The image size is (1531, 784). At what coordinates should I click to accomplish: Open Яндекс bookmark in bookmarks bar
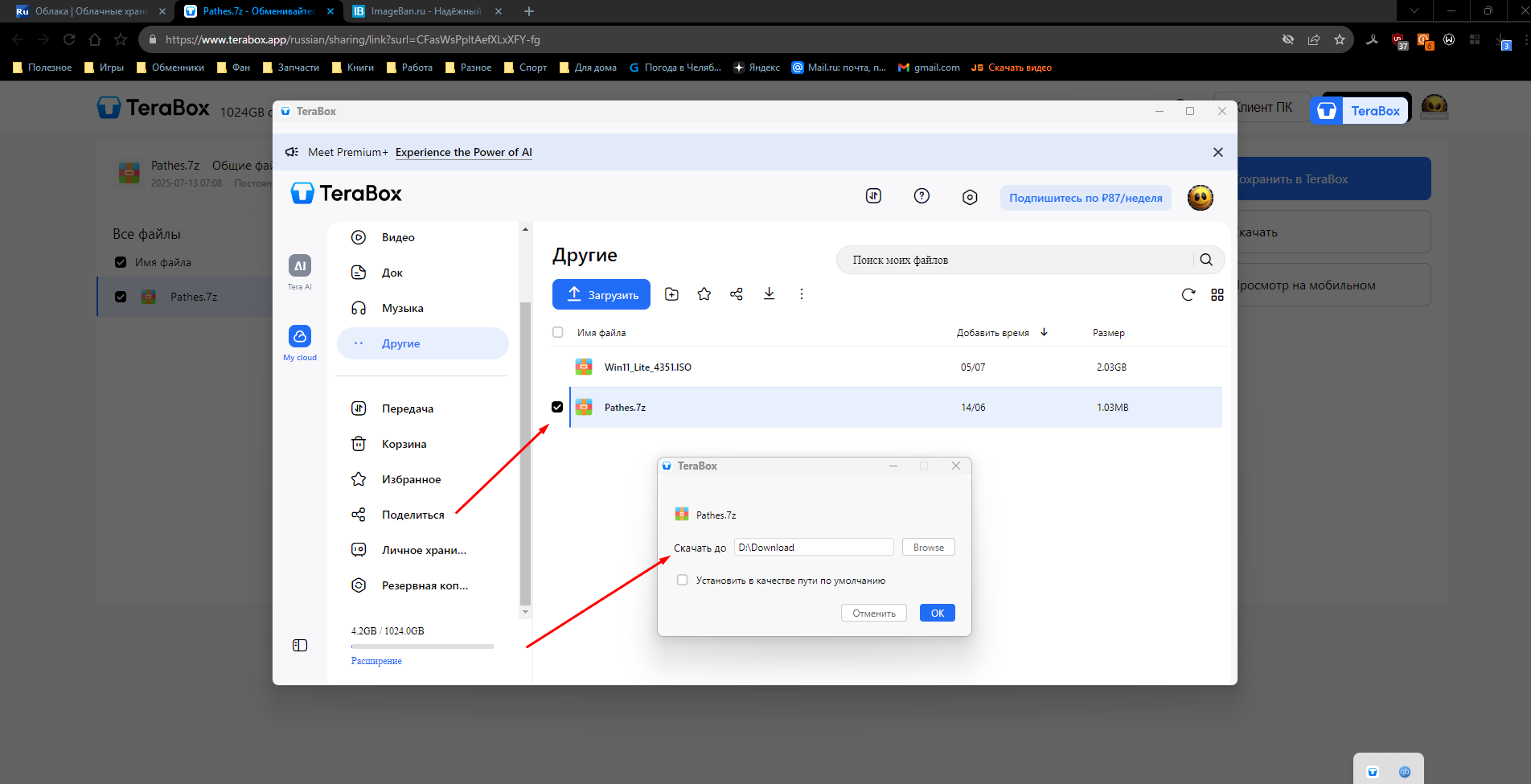click(x=756, y=68)
